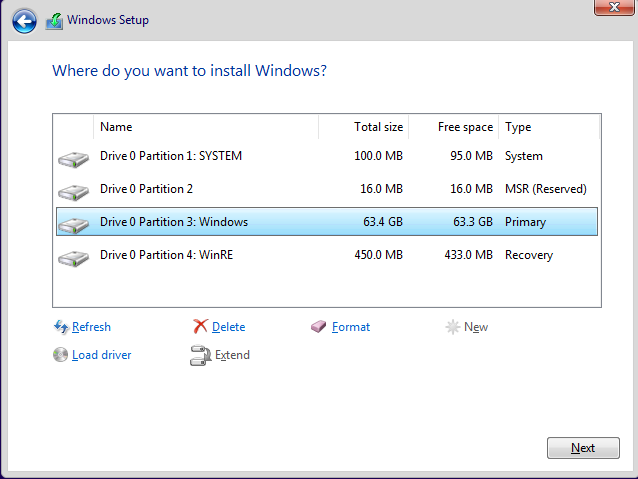
Task: Sort by the Name column header
Action: coord(205,127)
